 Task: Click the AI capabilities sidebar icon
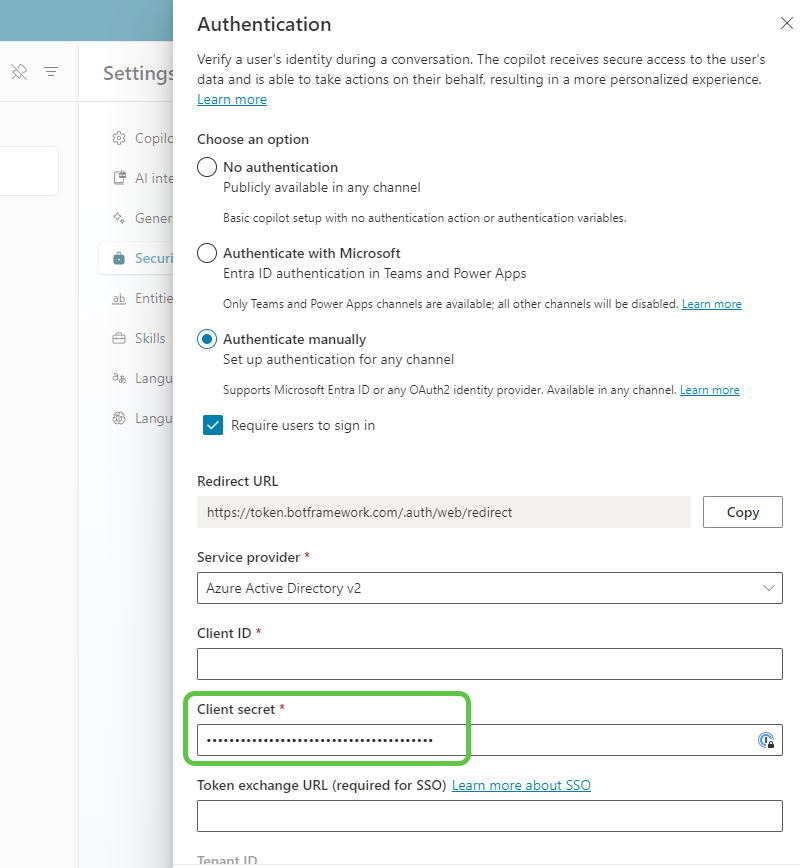(x=117, y=178)
